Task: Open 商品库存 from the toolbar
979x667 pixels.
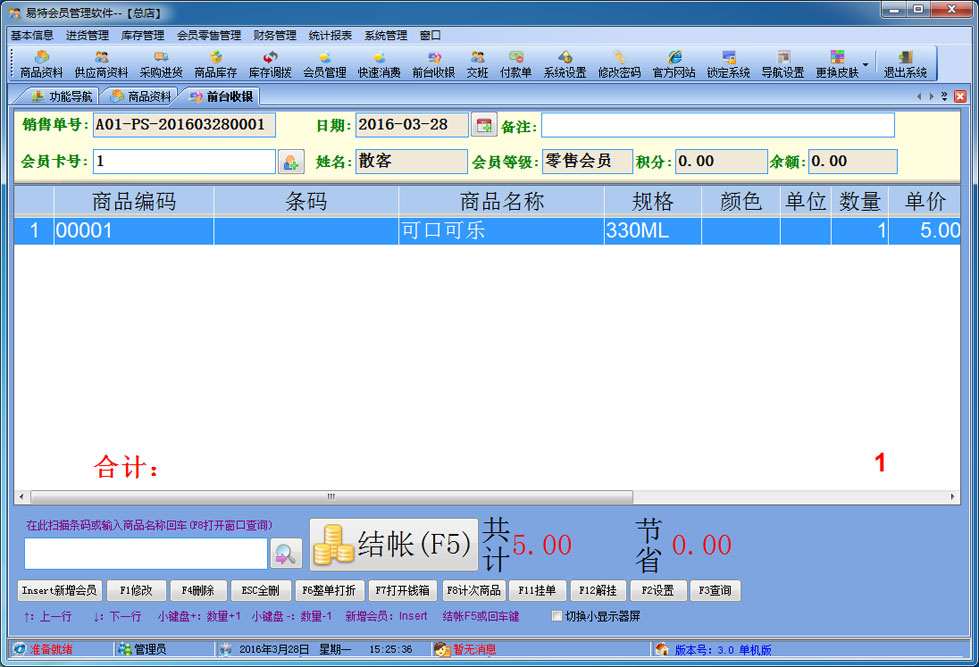Action: point(215,64)
